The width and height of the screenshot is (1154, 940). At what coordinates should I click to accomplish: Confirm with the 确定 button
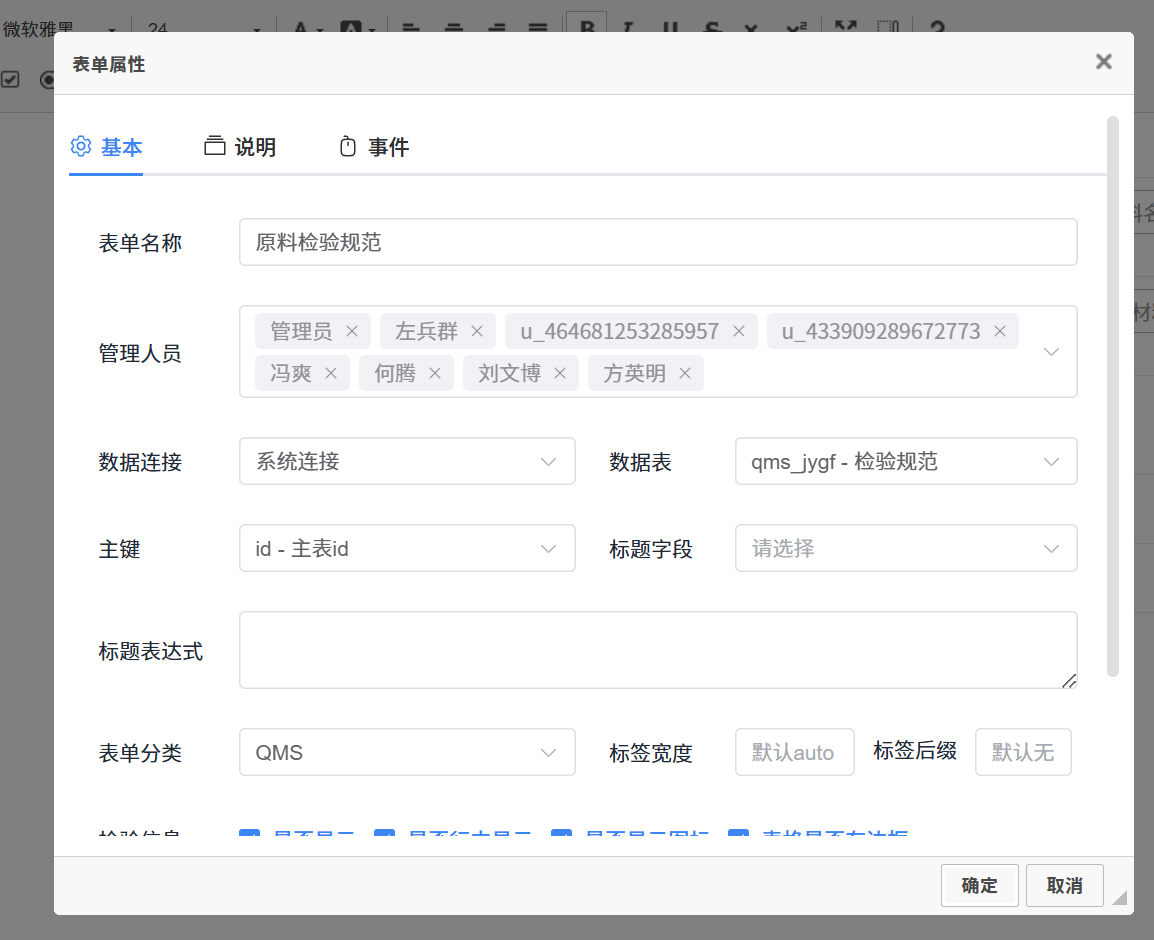[979, 885]
